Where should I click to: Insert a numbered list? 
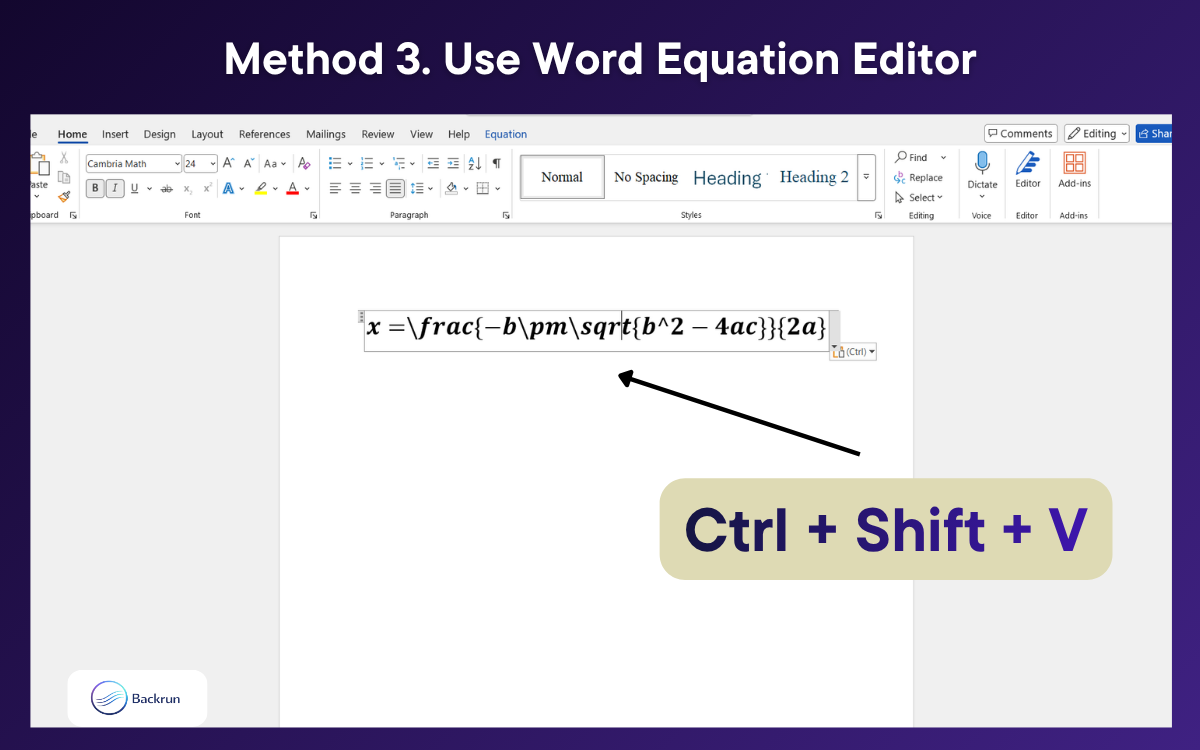point(367,163)
